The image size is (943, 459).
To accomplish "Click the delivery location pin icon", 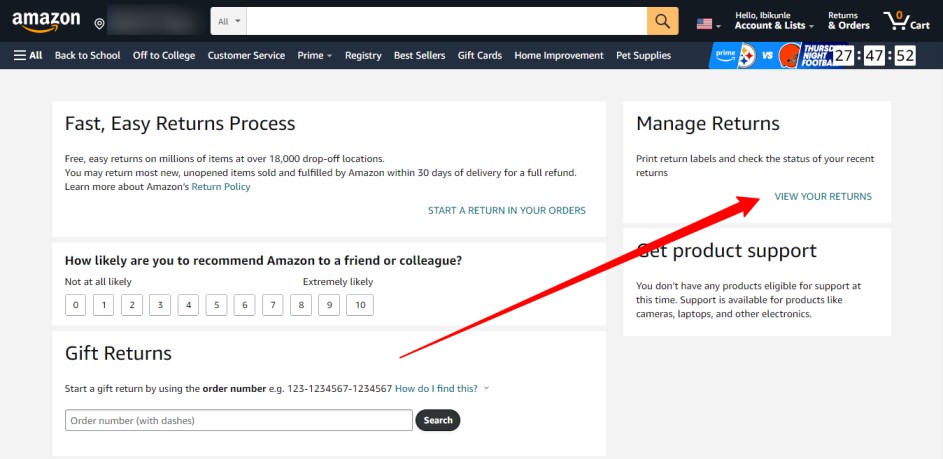I will tap(99, 24).
